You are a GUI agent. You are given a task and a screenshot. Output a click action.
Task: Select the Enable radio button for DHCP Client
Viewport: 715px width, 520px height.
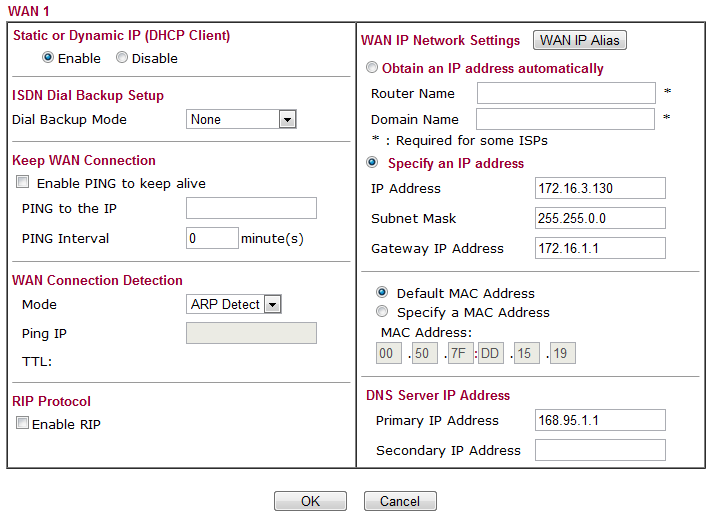48,58
